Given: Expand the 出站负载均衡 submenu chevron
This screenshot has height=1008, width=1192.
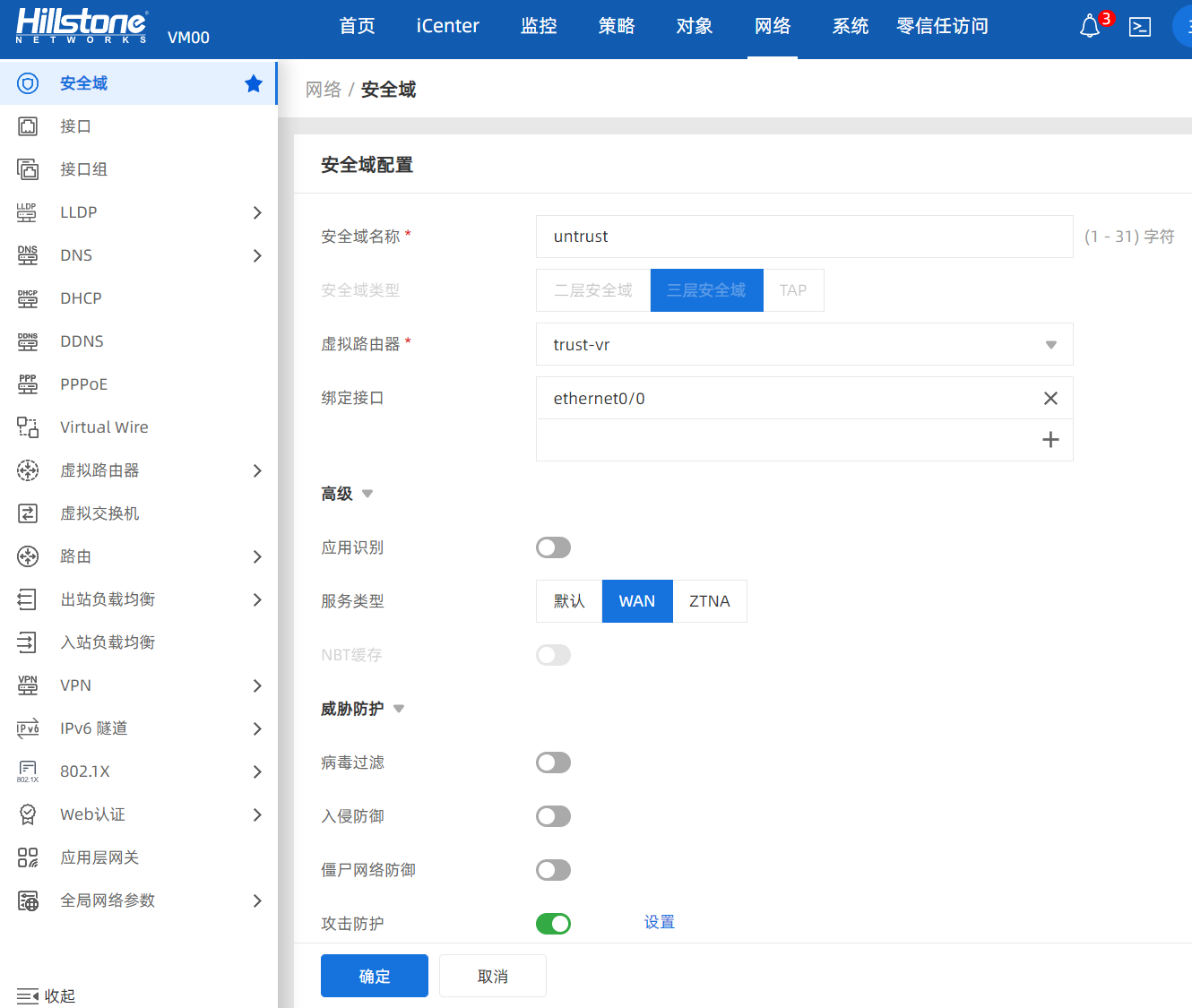Looking at the screenshot, I should pyautogui.click(x=257, y=599).
